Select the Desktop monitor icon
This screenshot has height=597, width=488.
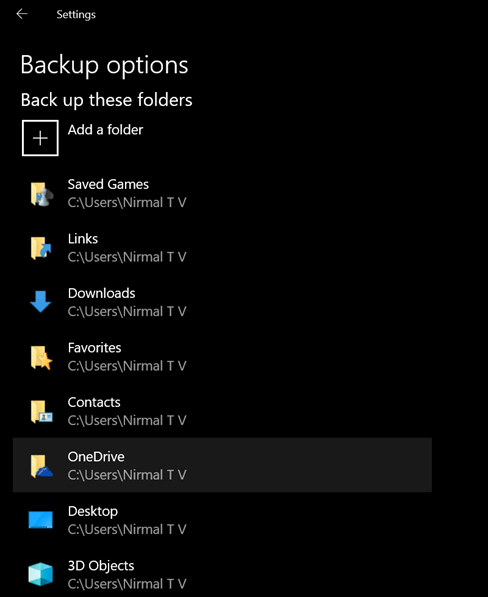tap(41, 520)
